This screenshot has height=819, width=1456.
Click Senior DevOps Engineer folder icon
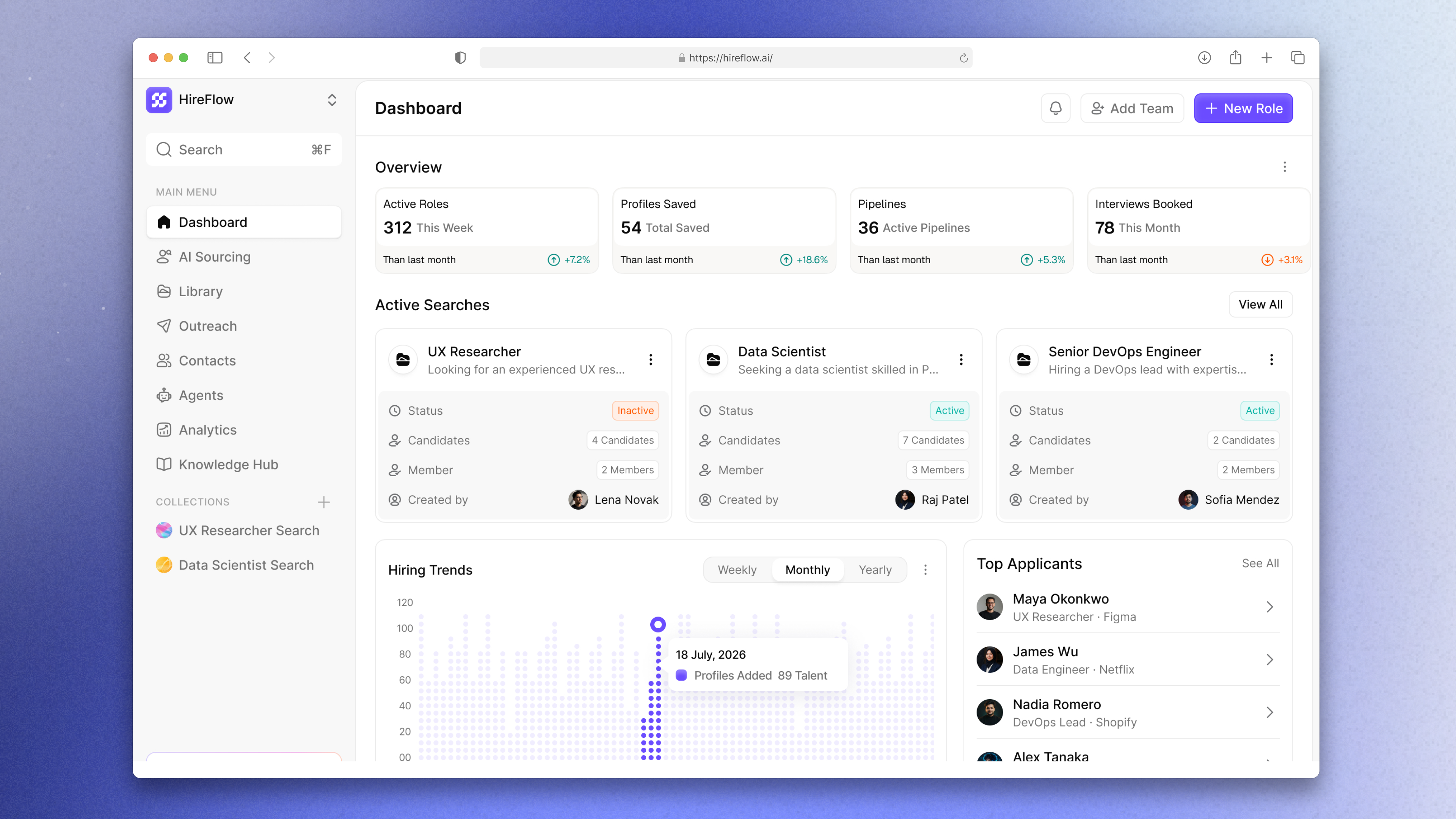1024,359
